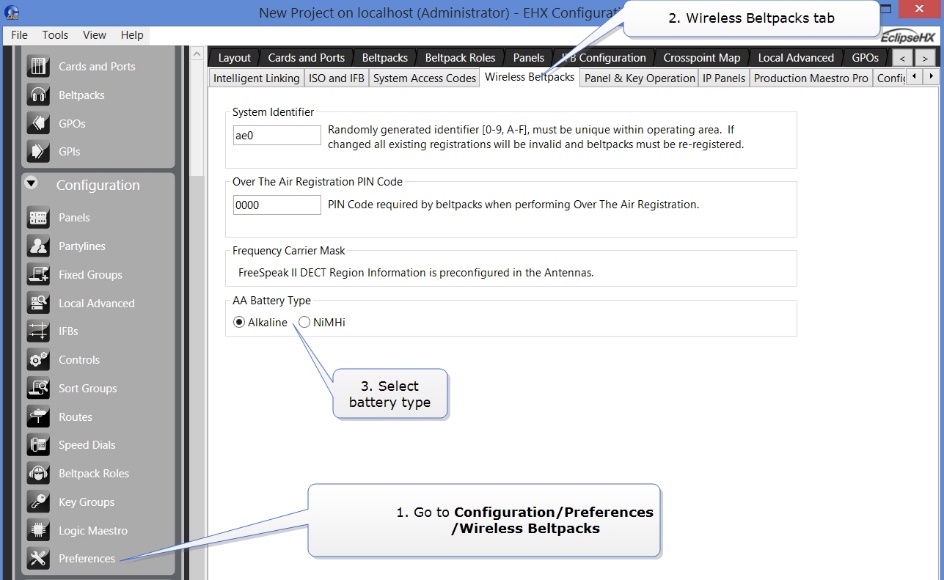The height and width of the screenshot is (580, 944).
Task: Click the Logic Maestro chip icon
Action: coord(38,530)
